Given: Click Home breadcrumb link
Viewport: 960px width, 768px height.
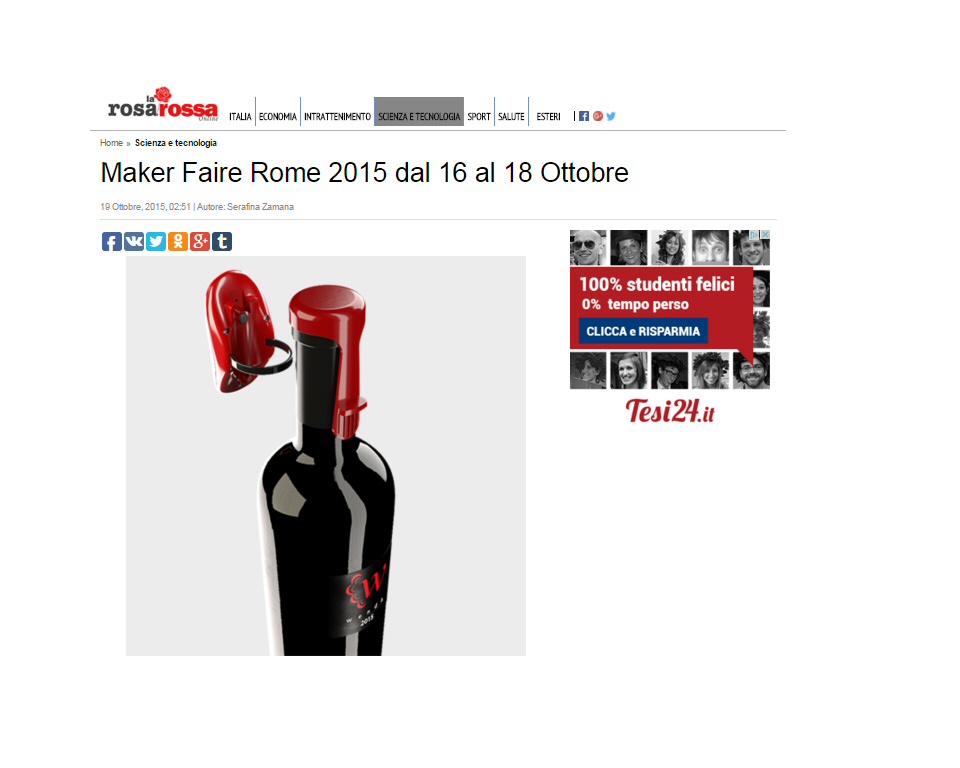Looking at the screenshot, I should pyautogui.click(x=111, y=143).
